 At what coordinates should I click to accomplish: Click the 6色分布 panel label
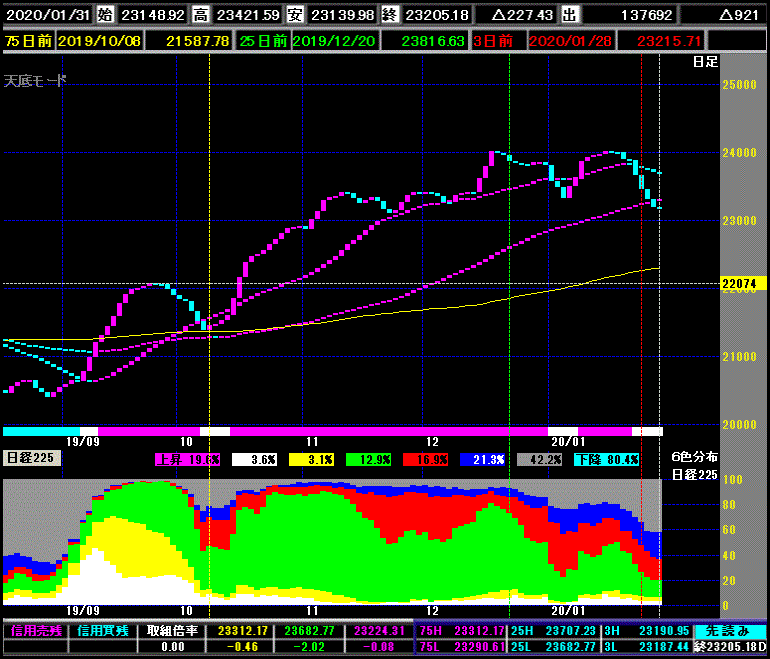coord(694,457)
